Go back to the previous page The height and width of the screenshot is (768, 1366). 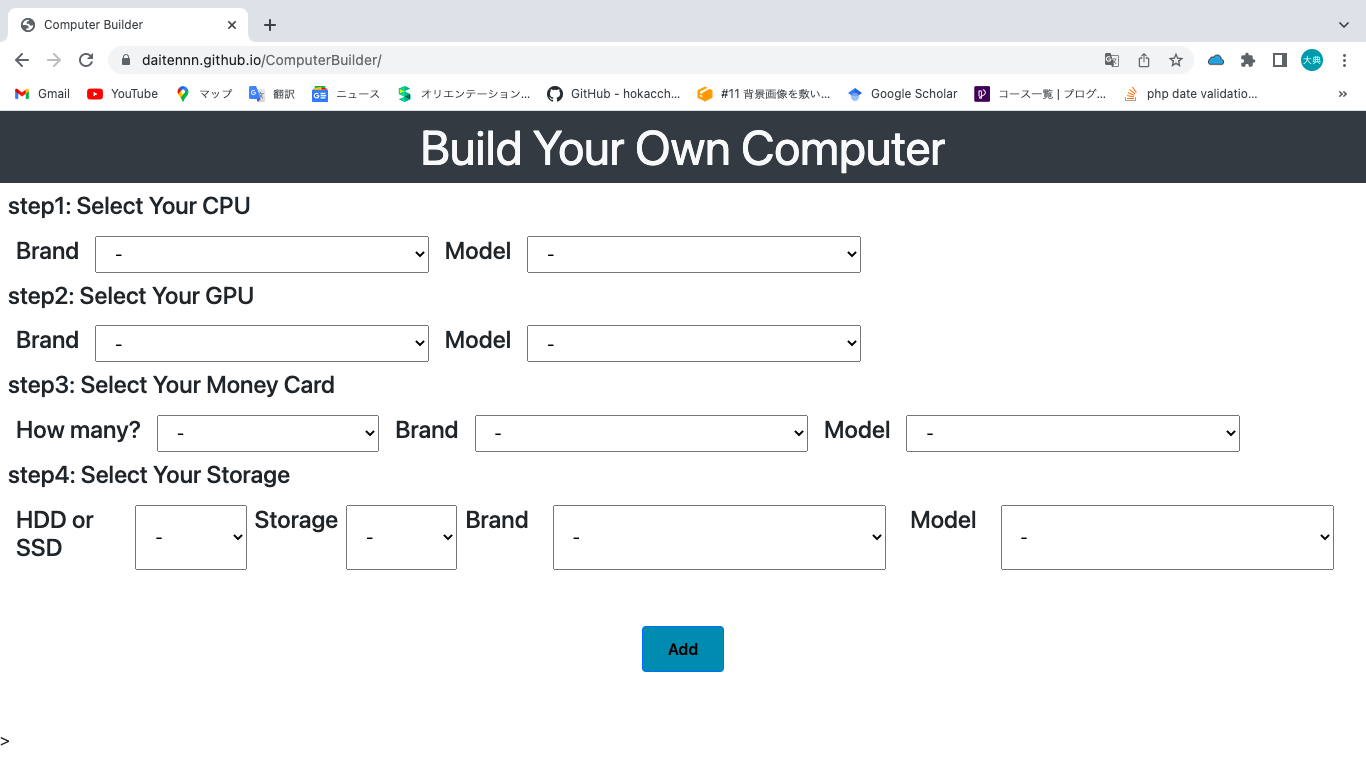point(22,60)
